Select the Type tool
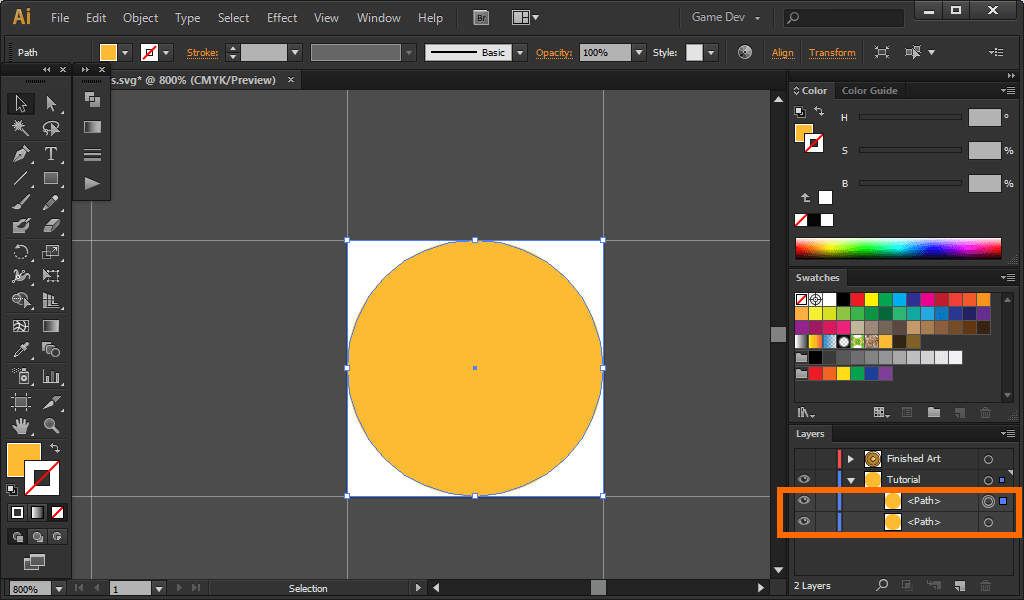Screen dimensions: 1024x600 [51, 154]
